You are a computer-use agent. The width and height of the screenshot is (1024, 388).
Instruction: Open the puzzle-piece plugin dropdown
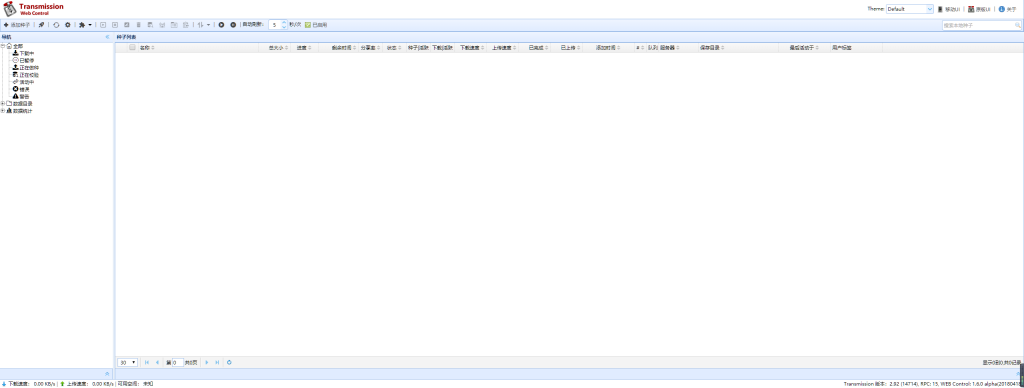click(85, 25)
